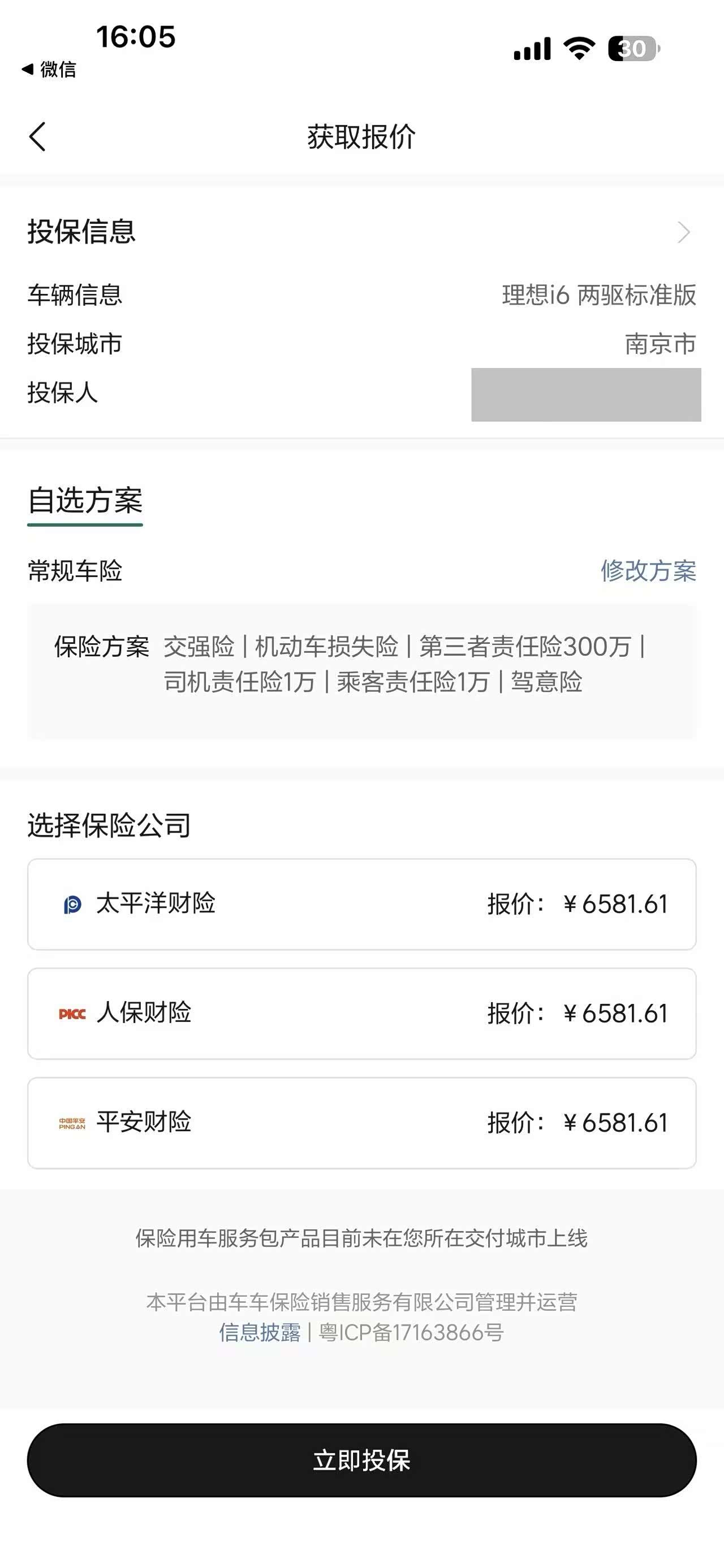Image resolution: width=724 pixels, height=1568 pixels.
Task: Tap the redacted 投保人 name field
Action: (586, 395)
